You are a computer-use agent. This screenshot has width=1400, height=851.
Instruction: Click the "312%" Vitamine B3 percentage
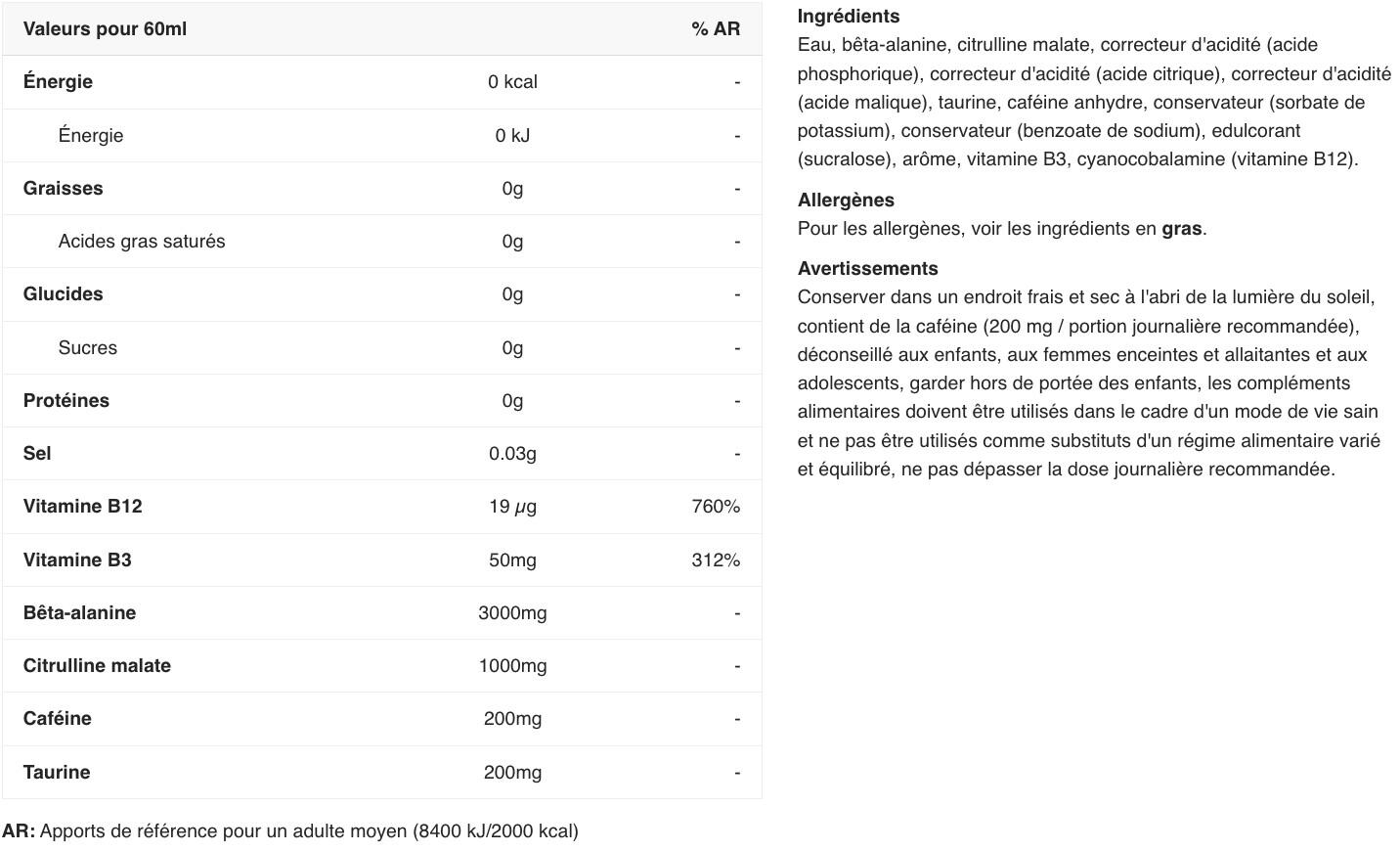(715, 560)
